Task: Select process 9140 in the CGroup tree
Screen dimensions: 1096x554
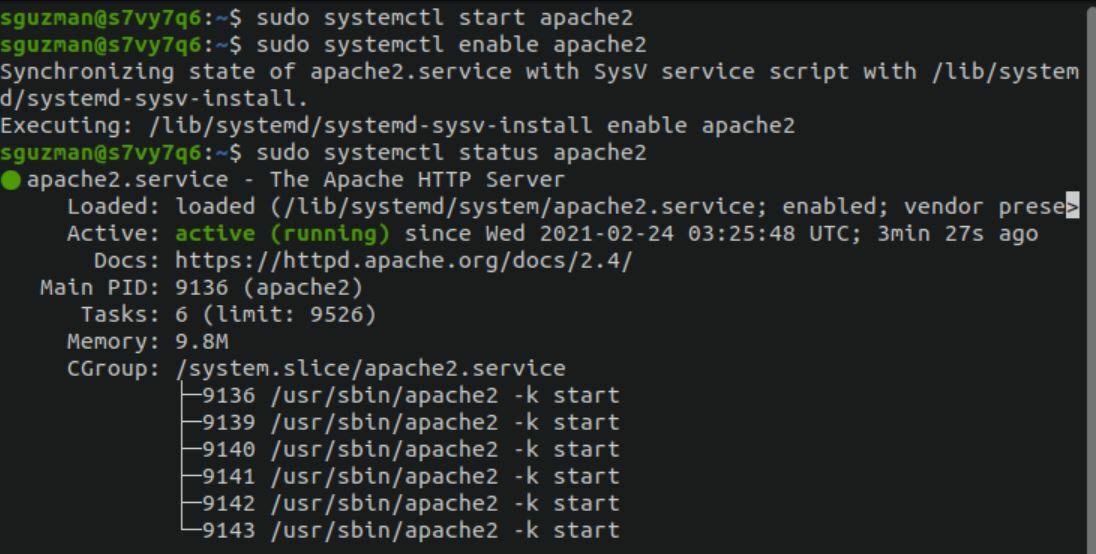Action: tap(228, 450)
